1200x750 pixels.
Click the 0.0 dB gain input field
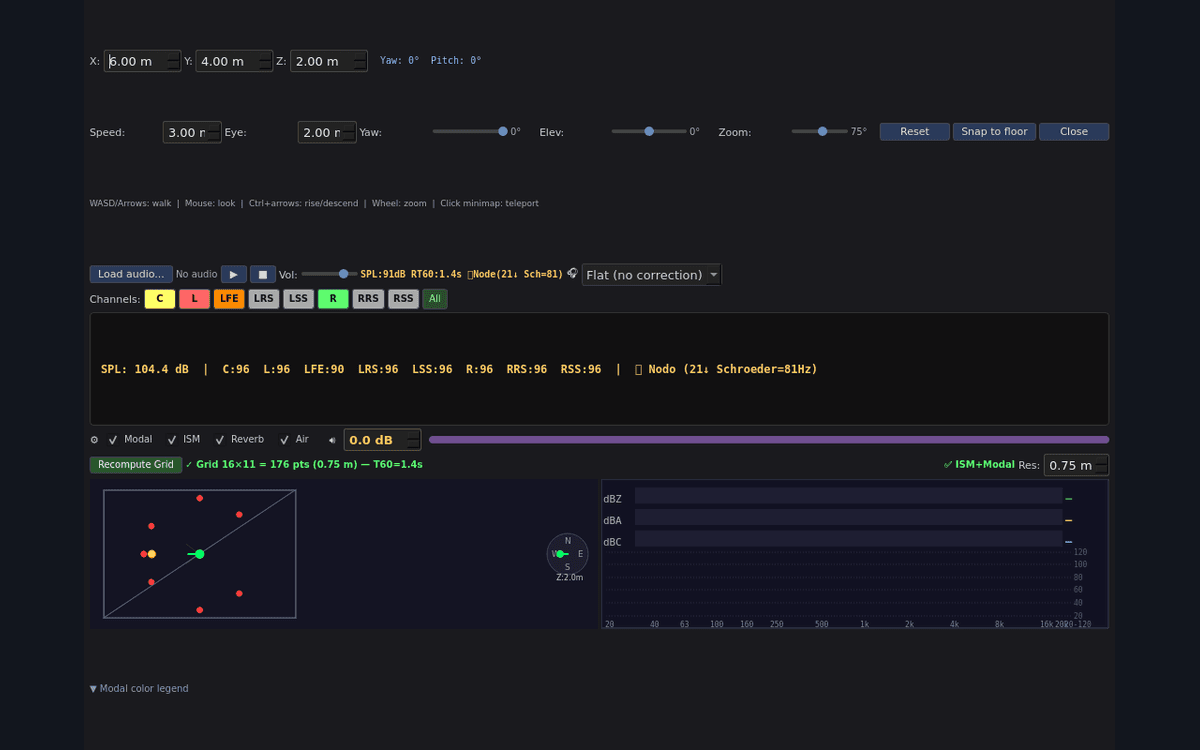(x=382, y=440)
